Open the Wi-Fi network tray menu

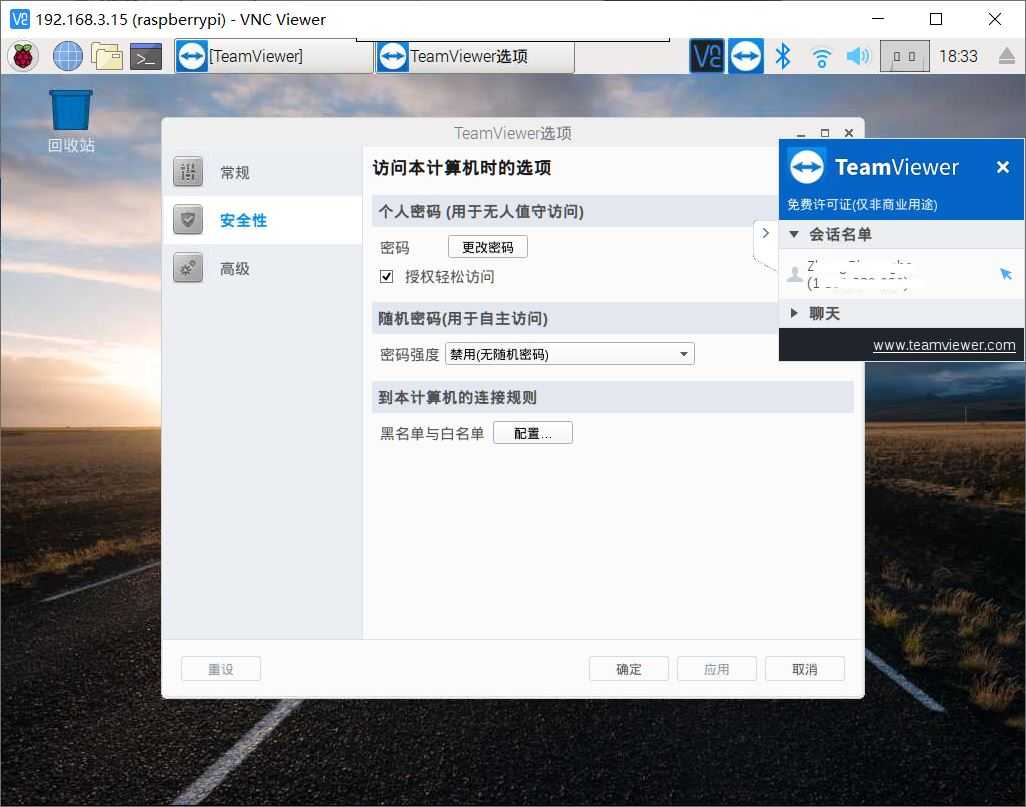821,58
